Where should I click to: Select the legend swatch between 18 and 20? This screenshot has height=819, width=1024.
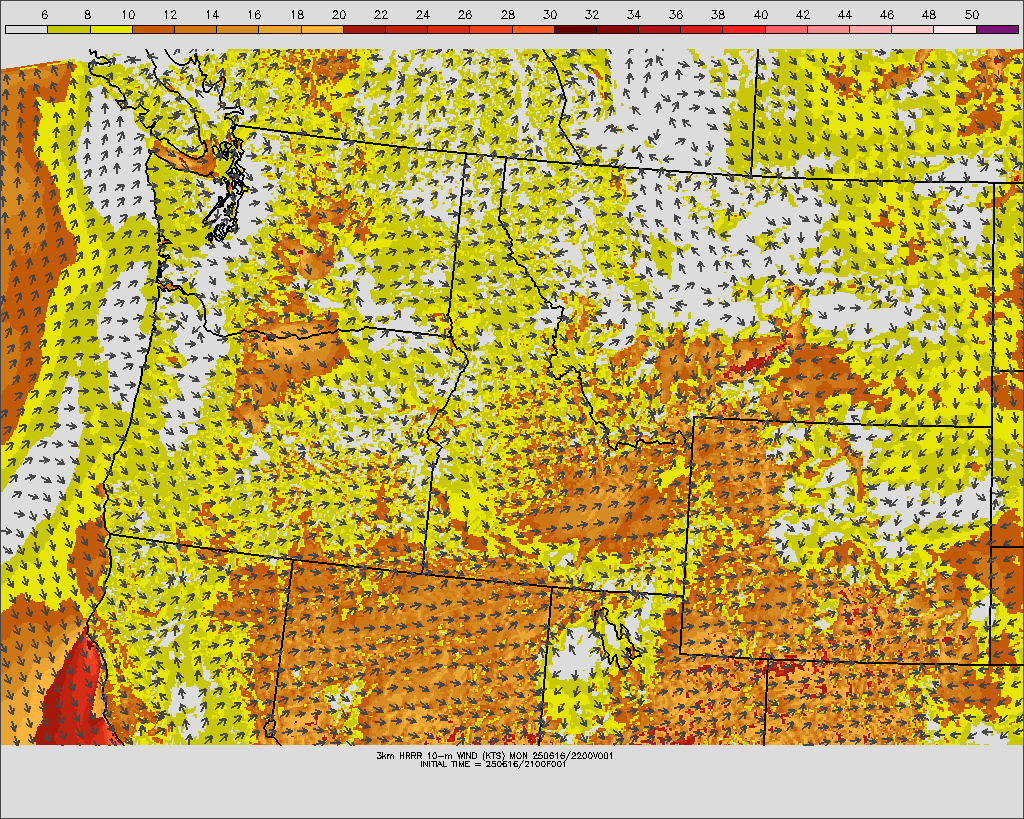tap(322, 29)
